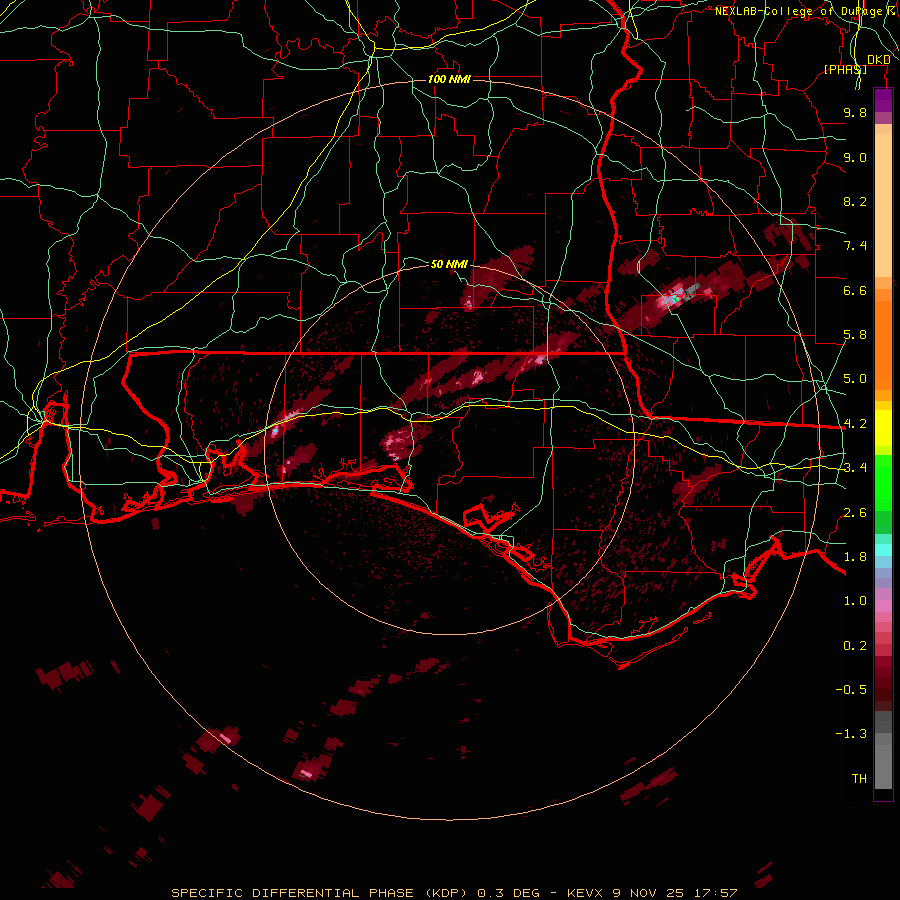Click the 1.0 value on the color scale
Image resolution: width=900 pixels, height=900 pixels.
coord(855,601)
